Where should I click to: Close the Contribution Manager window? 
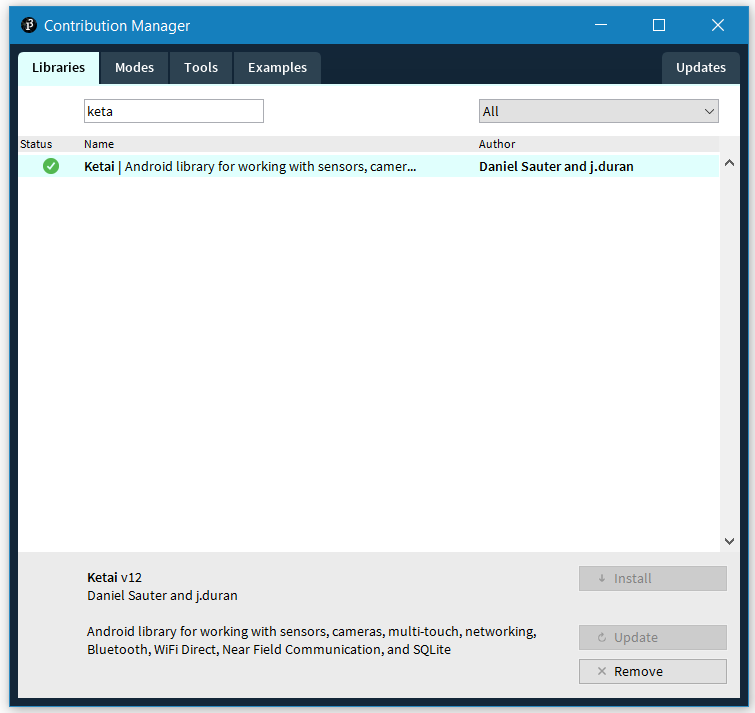click(x=718, y=25)
